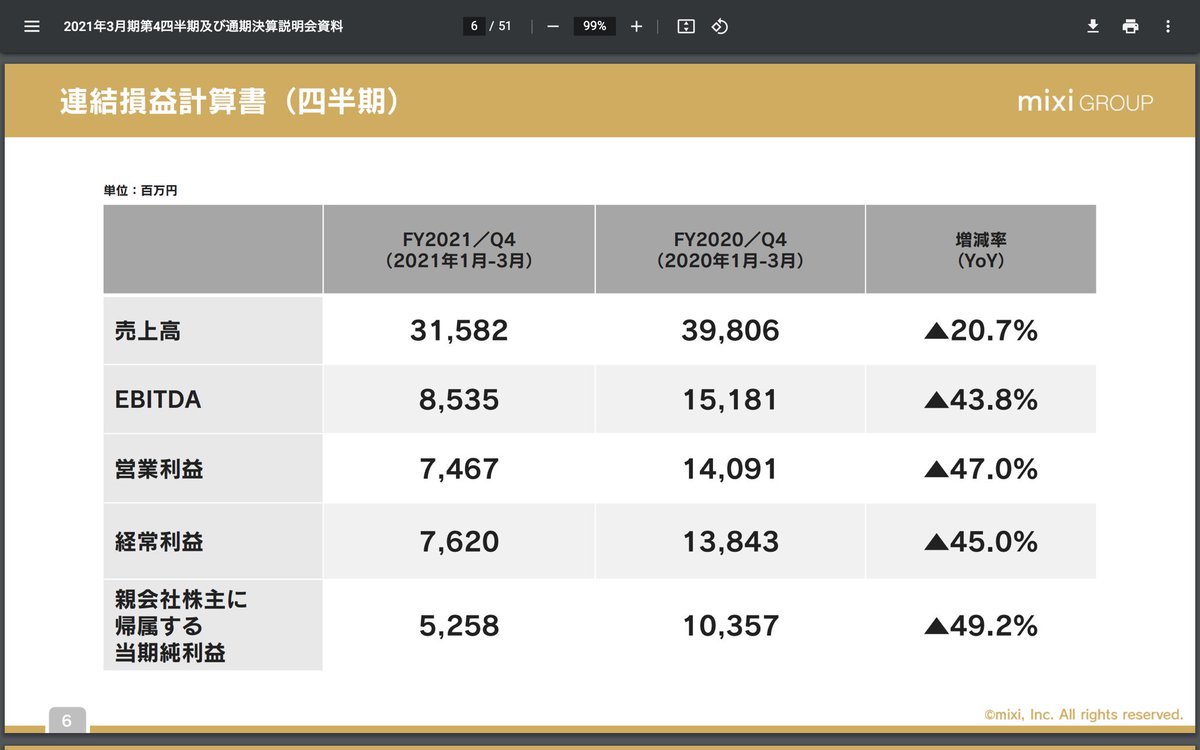The height and width of the screenshot is (750, 1200).
Task: Edit the current page number field
Action: 474,26
